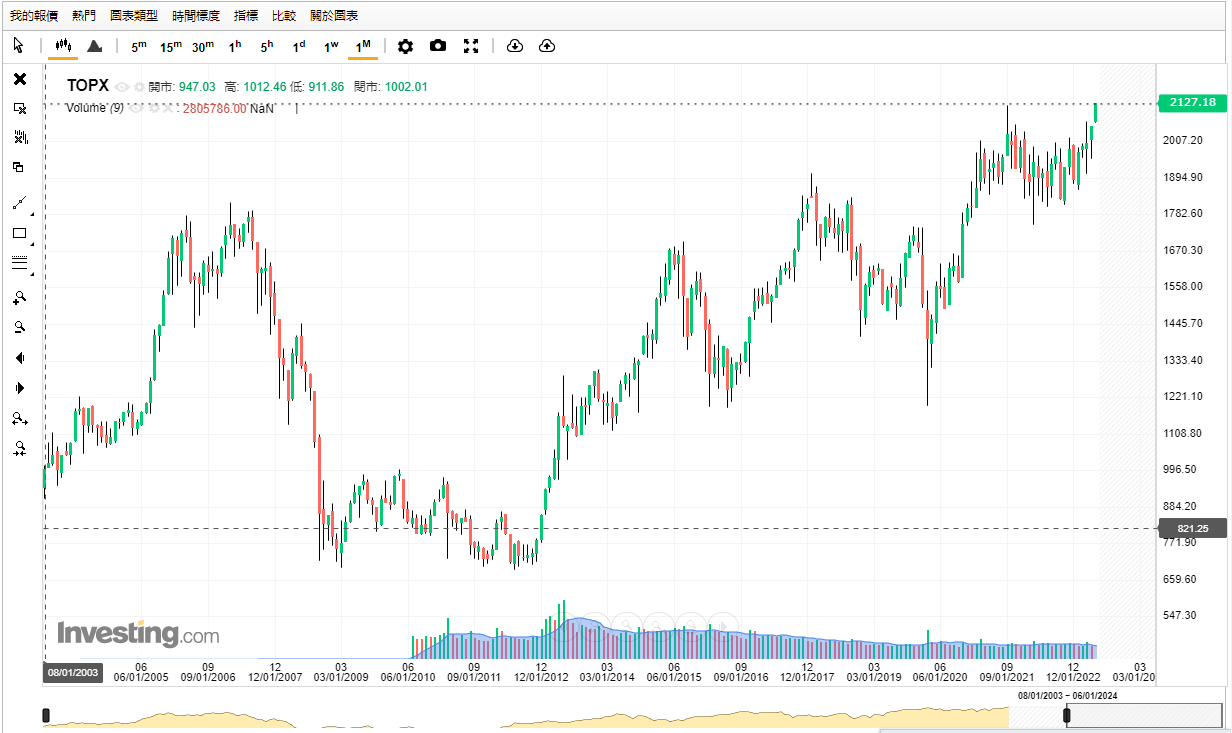Click the overlapping squares sidebar icon
The width and height of the screenshot is (1232, 733).
pos(18,167)
